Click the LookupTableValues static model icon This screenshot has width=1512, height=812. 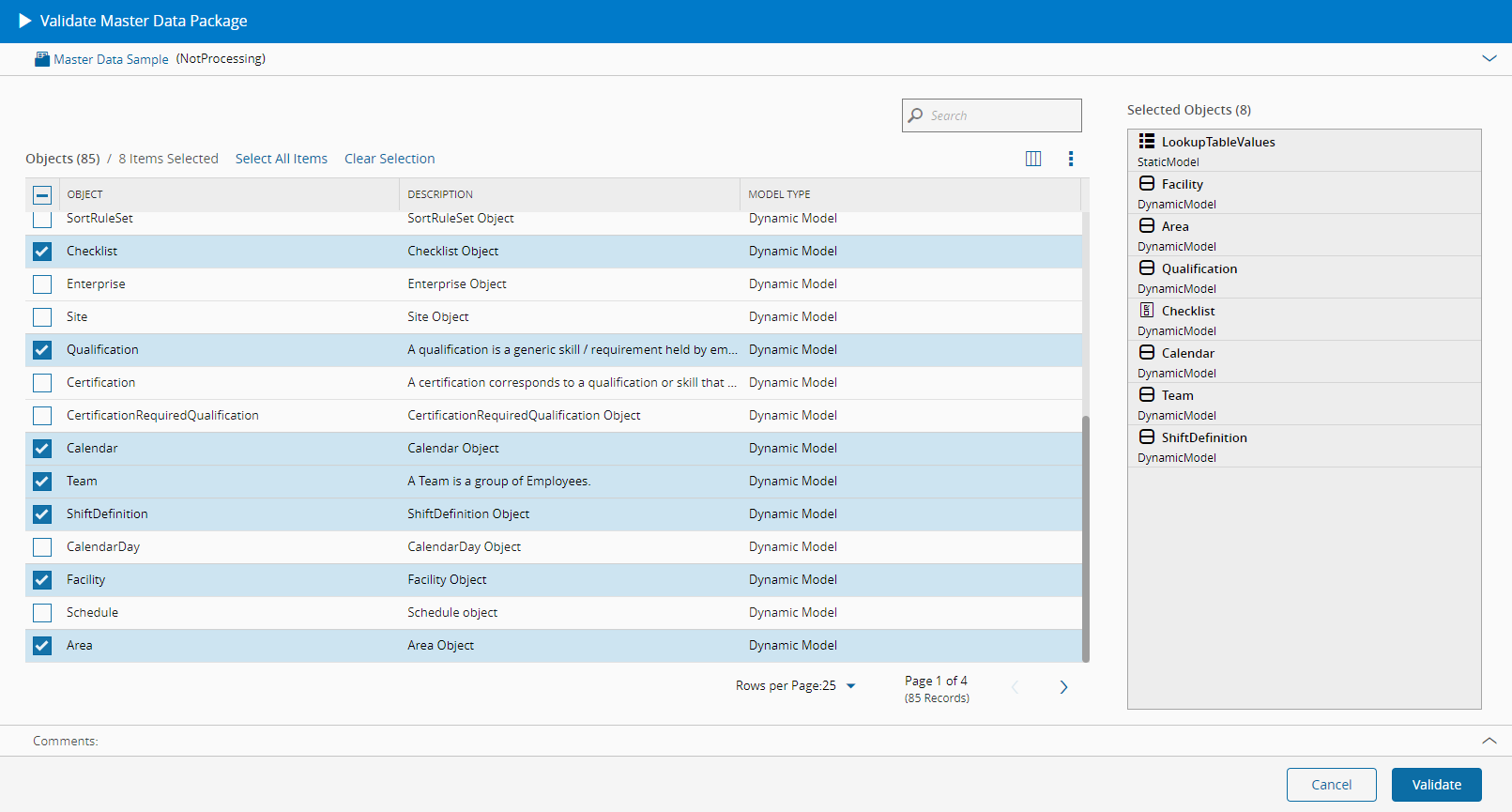[1147, 142]
